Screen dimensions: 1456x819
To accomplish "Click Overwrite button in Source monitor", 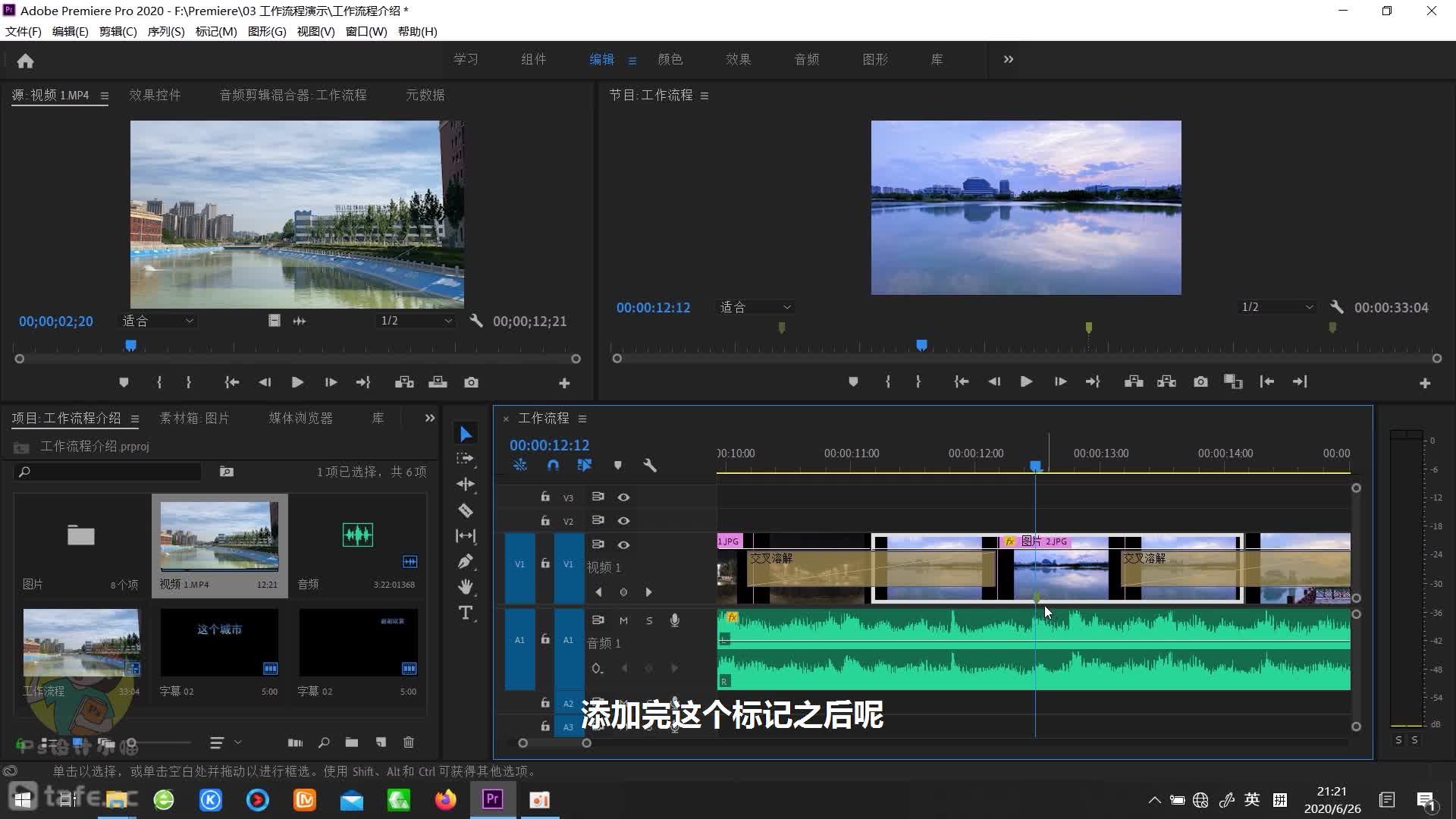I will pos(438,382).
